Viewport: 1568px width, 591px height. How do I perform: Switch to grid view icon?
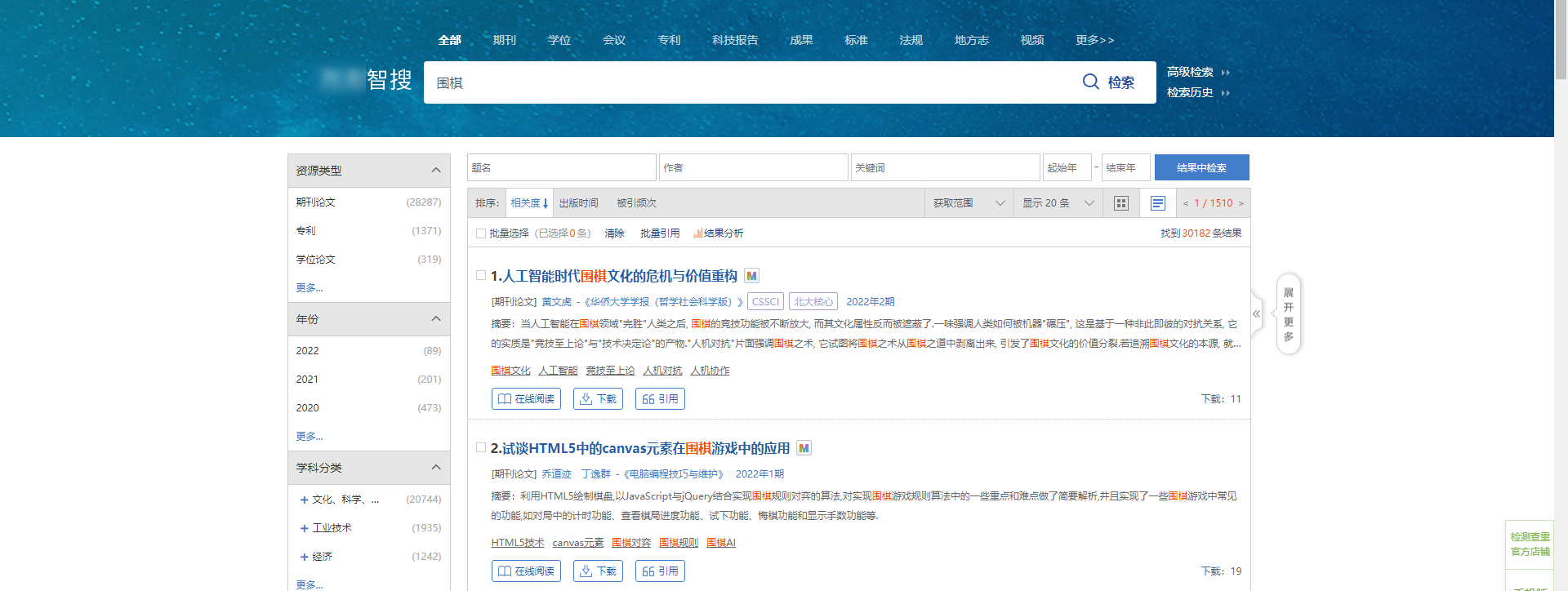click(x=1121, y=203)
